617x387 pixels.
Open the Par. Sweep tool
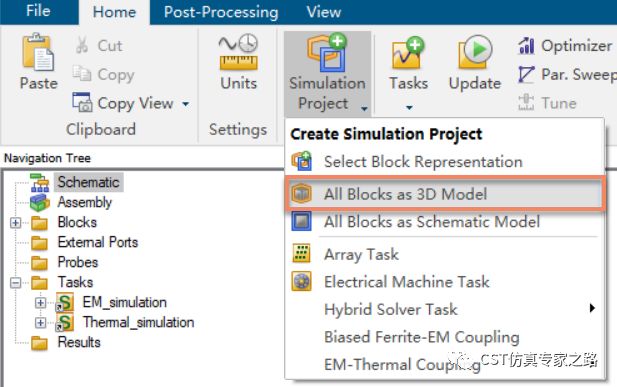pyautogui.click(x=567, y=74)
